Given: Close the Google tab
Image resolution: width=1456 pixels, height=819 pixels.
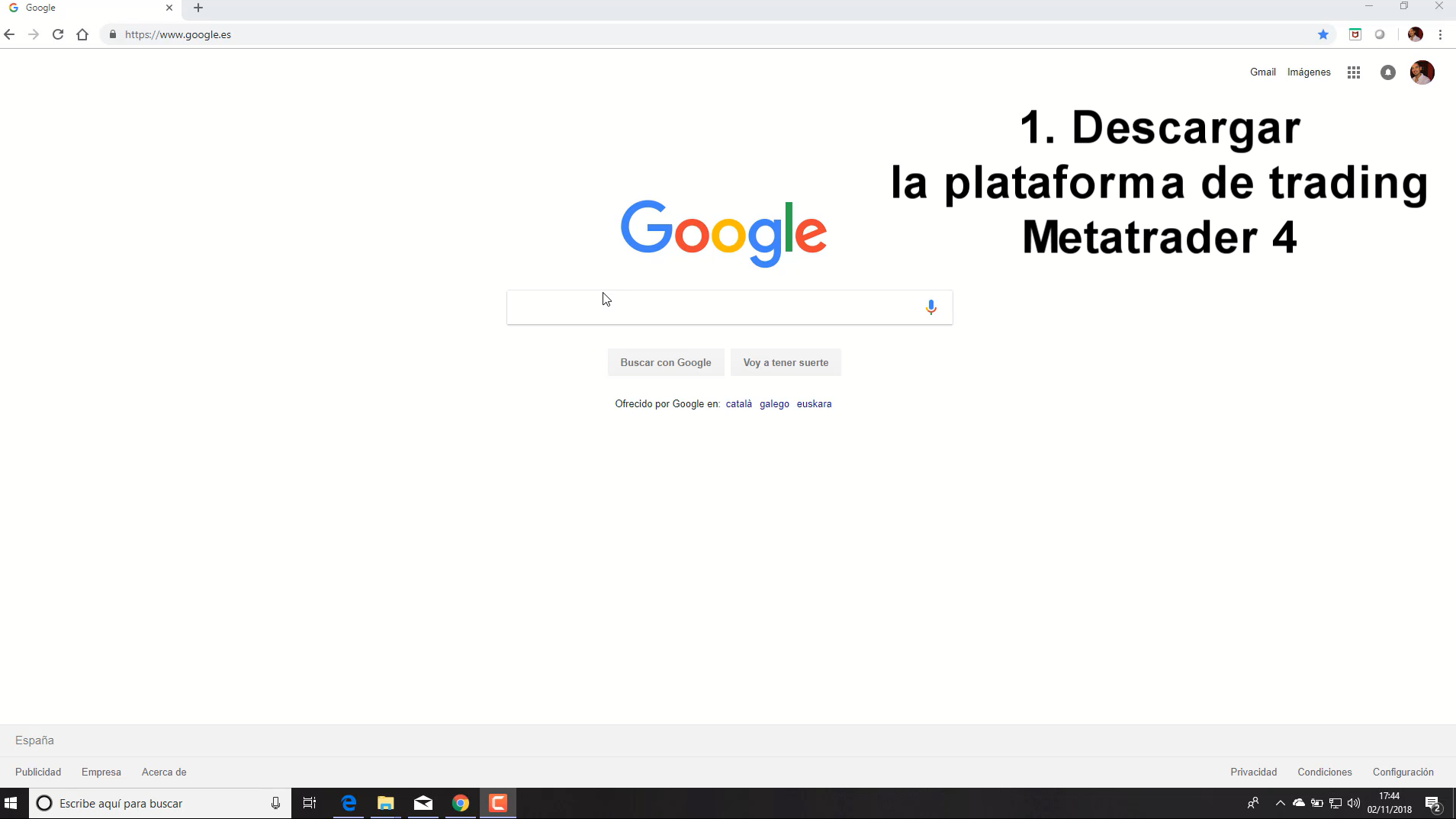Looking at the screenshot, I should point(169,8).
